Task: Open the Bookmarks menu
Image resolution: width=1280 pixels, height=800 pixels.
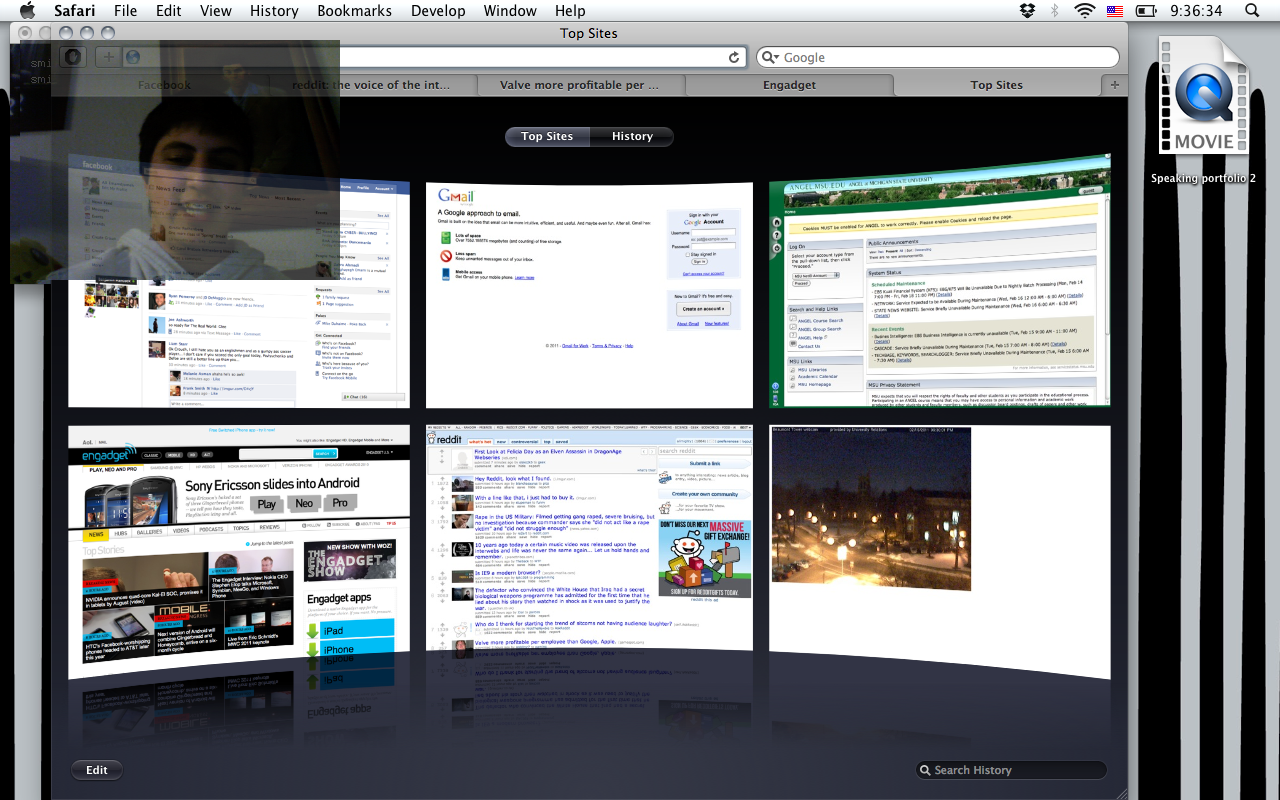Action: [354, 11]
